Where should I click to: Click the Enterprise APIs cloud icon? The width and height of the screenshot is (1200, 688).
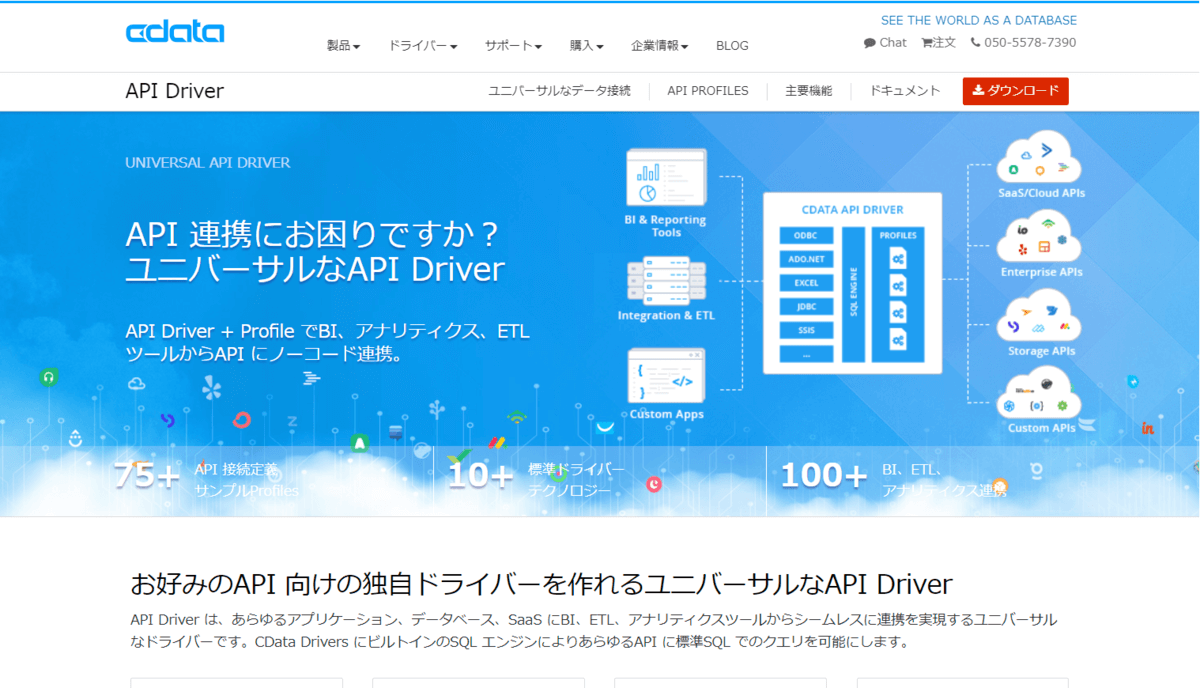click(1040, 237)
